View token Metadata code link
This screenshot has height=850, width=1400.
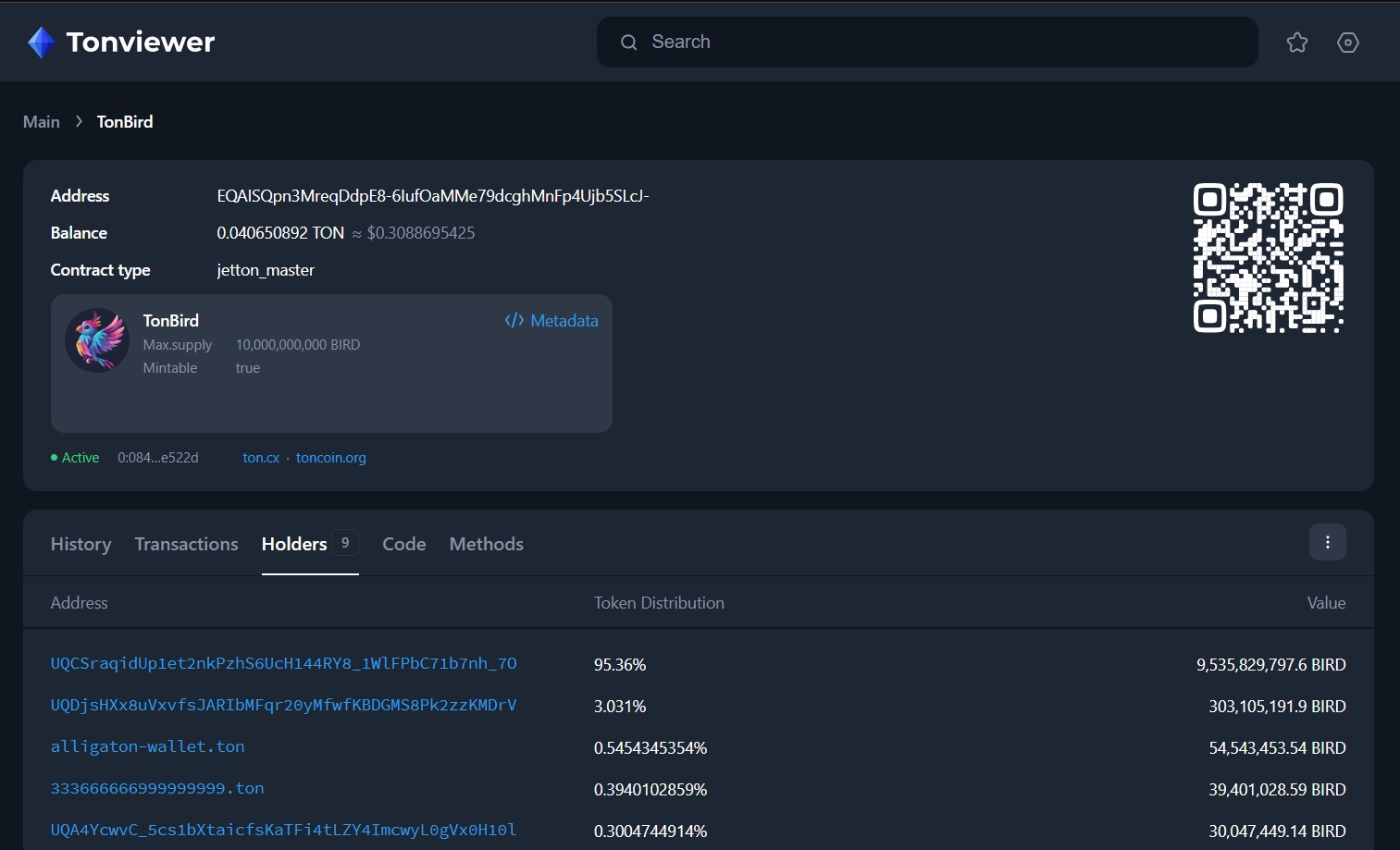coord(551,321)
